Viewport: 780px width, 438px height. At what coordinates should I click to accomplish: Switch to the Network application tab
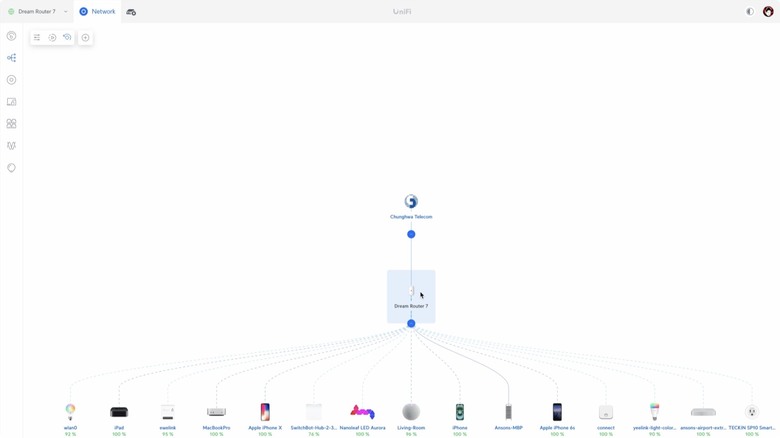pos(98,11)
